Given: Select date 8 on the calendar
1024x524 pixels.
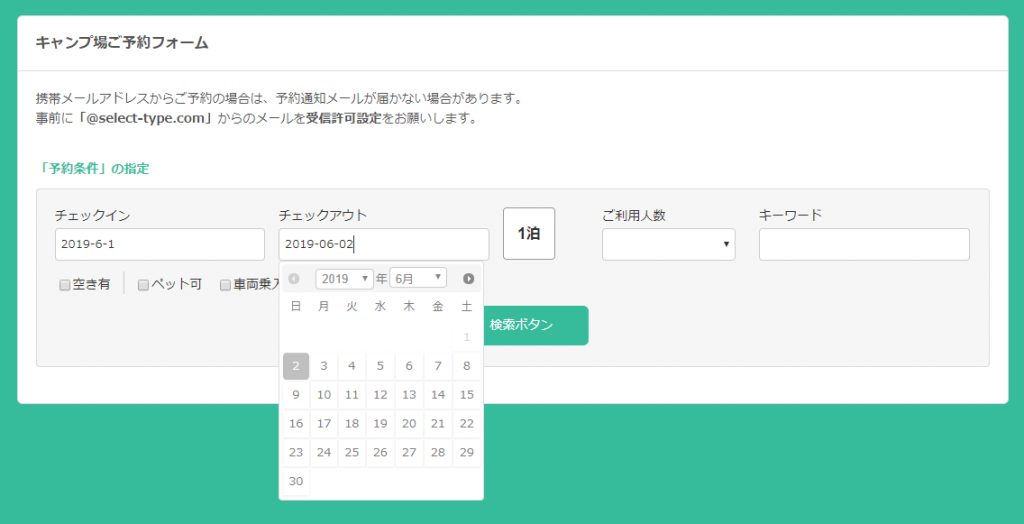Looking at the screenshot, I should tap(467, 366).
